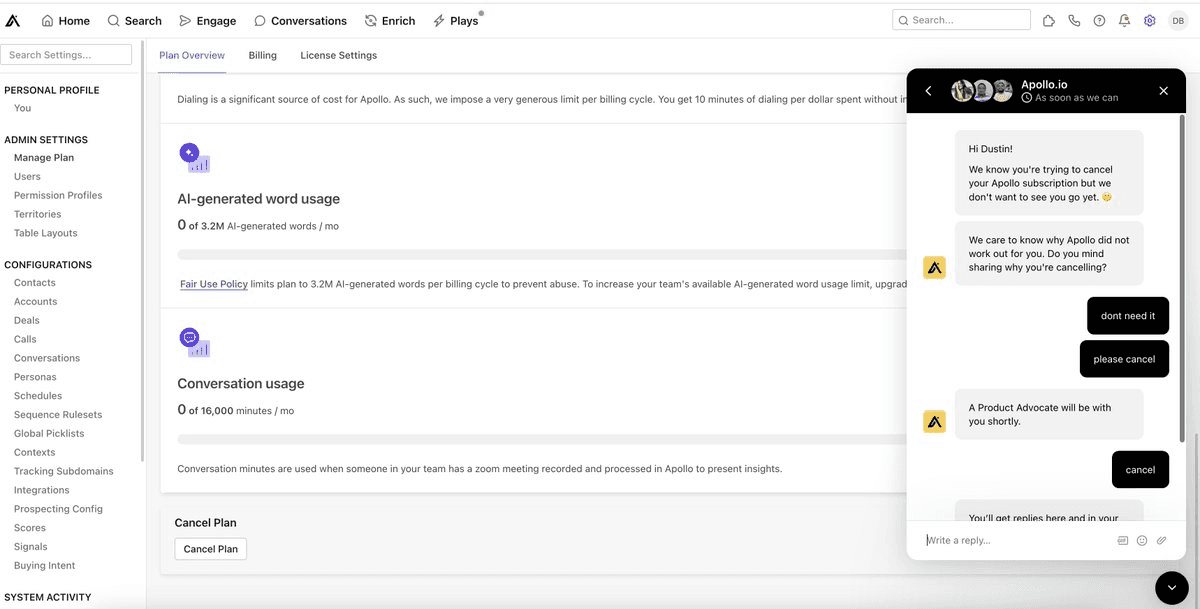Screen dimensions: 1200x609
Task: Click the support team avatars in chat header
Action: point(982,91)
